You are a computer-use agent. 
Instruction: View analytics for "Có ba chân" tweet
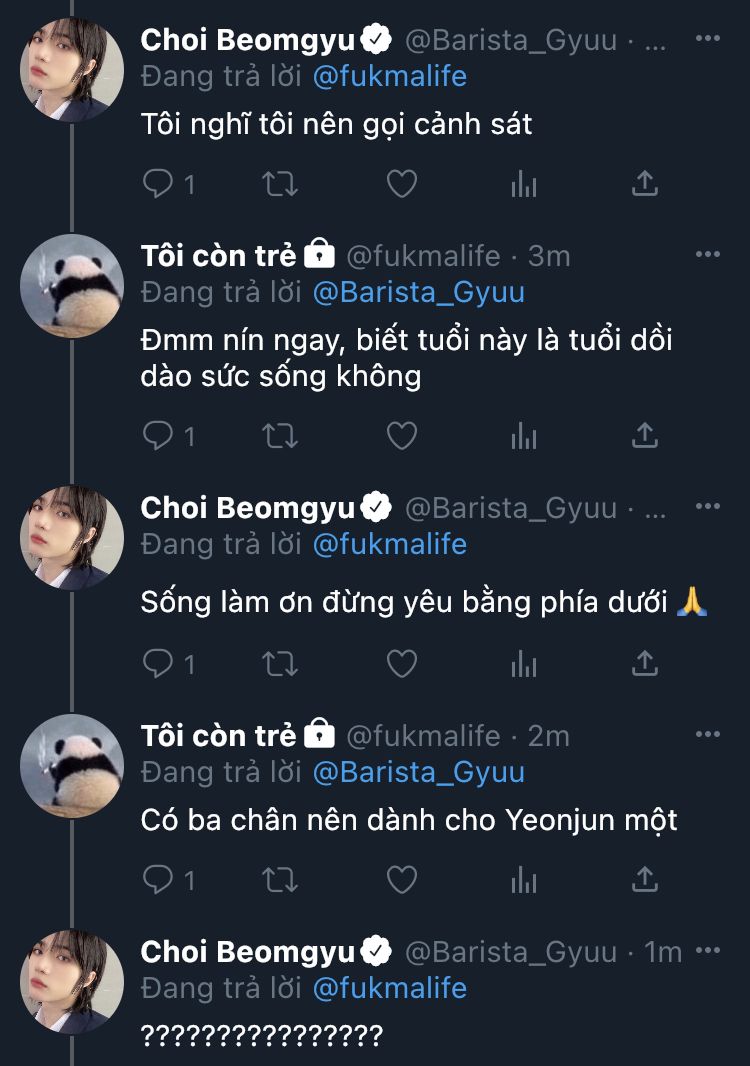coord(524,879)
